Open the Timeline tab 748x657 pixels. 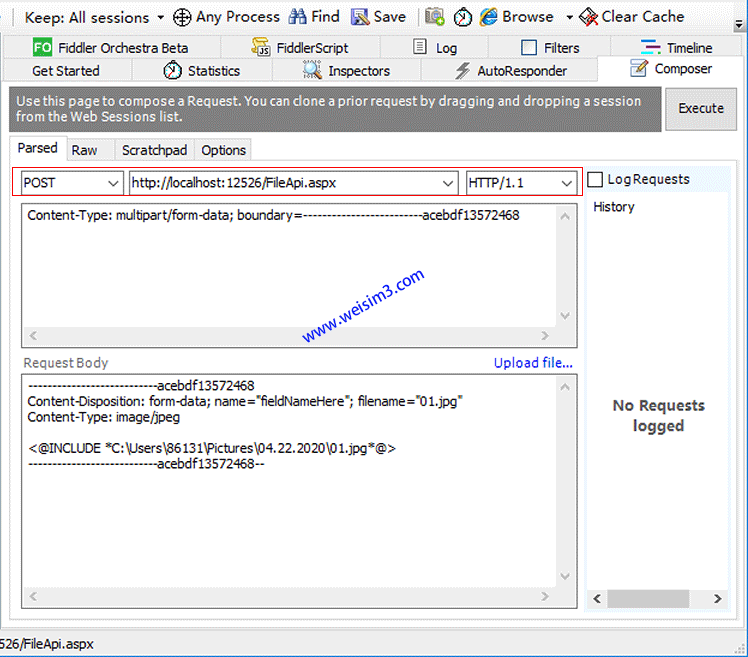(x=676, y=48)
